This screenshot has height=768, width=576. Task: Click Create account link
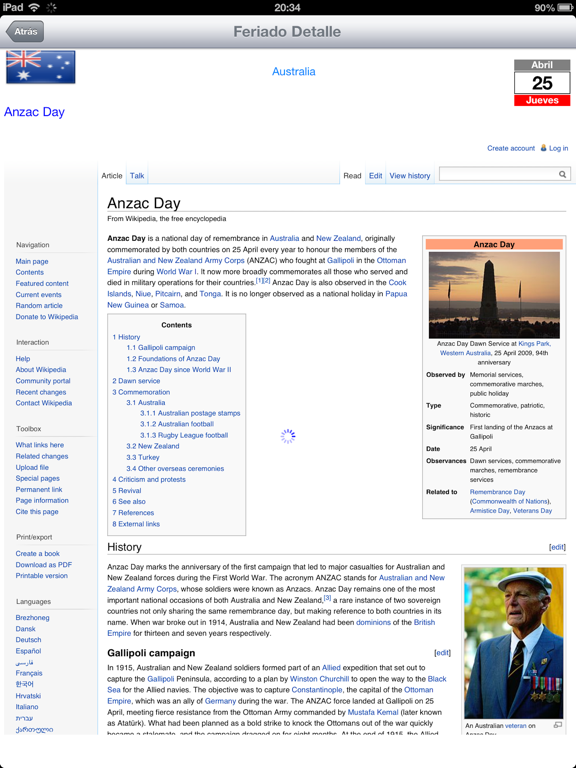point(511,148)
